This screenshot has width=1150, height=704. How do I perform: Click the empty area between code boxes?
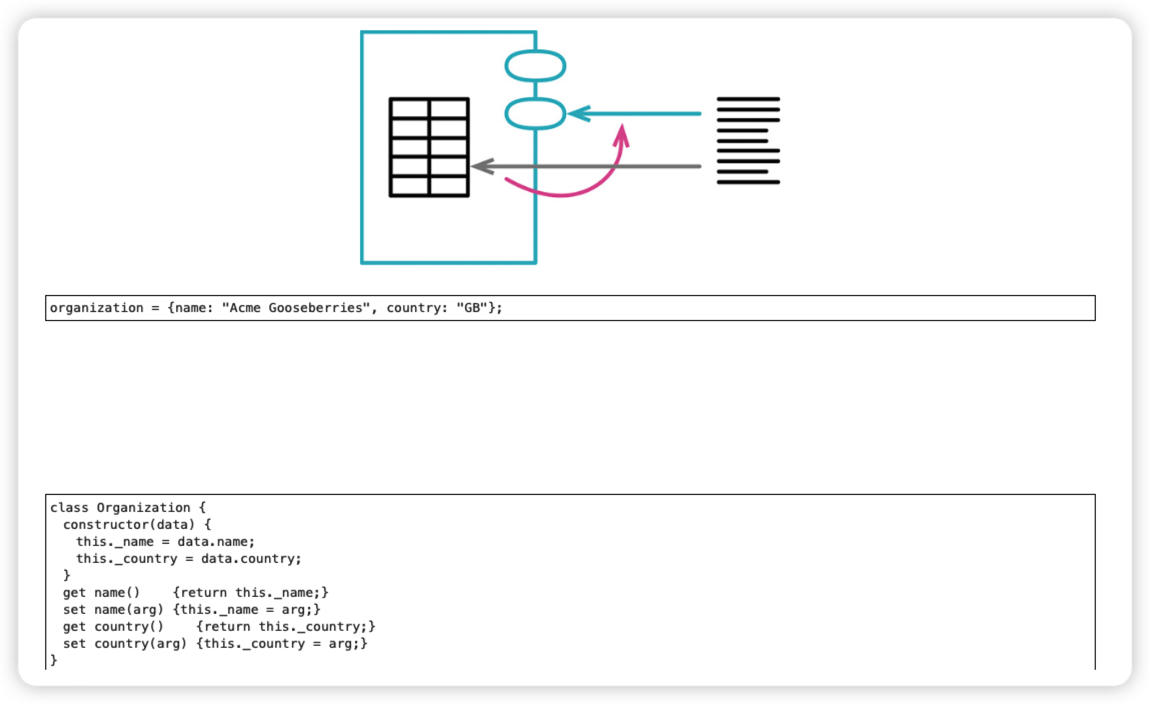(571, 407)
